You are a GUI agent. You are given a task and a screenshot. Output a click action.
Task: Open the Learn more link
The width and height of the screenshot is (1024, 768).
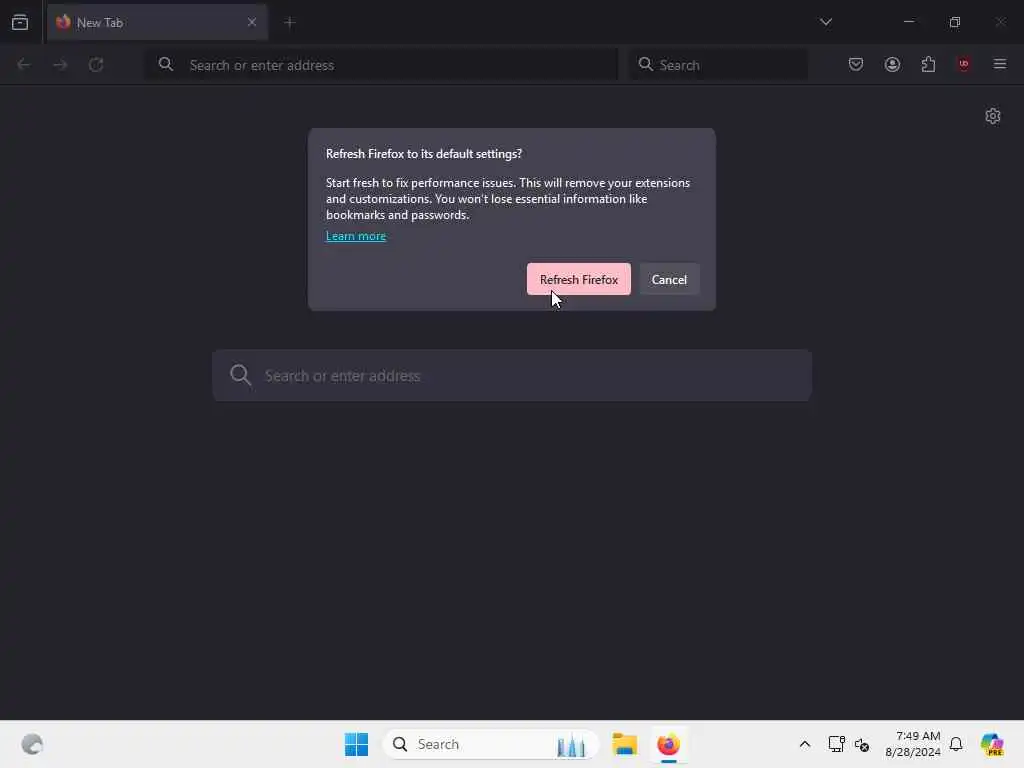356,236
